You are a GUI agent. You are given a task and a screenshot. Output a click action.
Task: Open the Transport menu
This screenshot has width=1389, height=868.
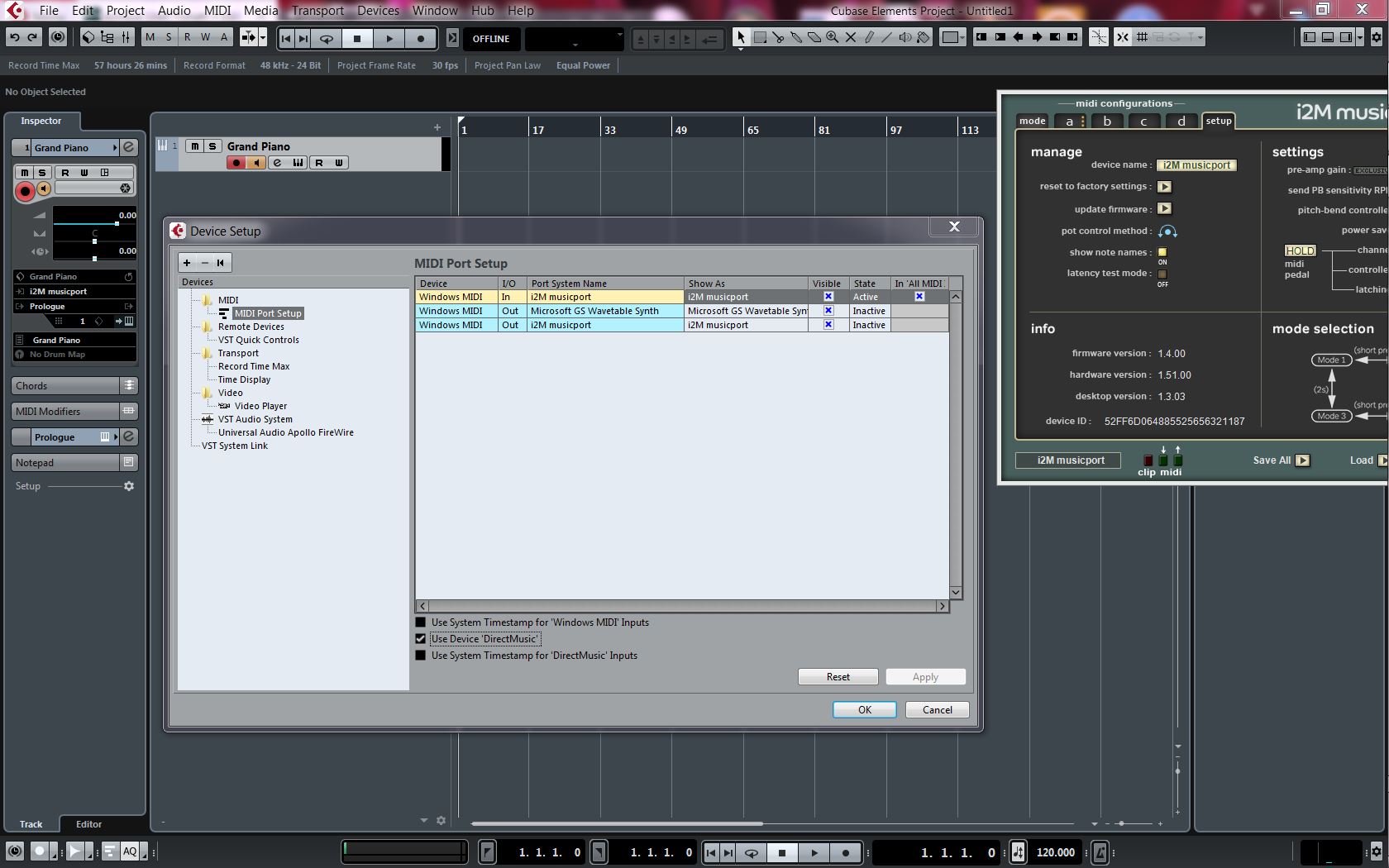(317, 11)
